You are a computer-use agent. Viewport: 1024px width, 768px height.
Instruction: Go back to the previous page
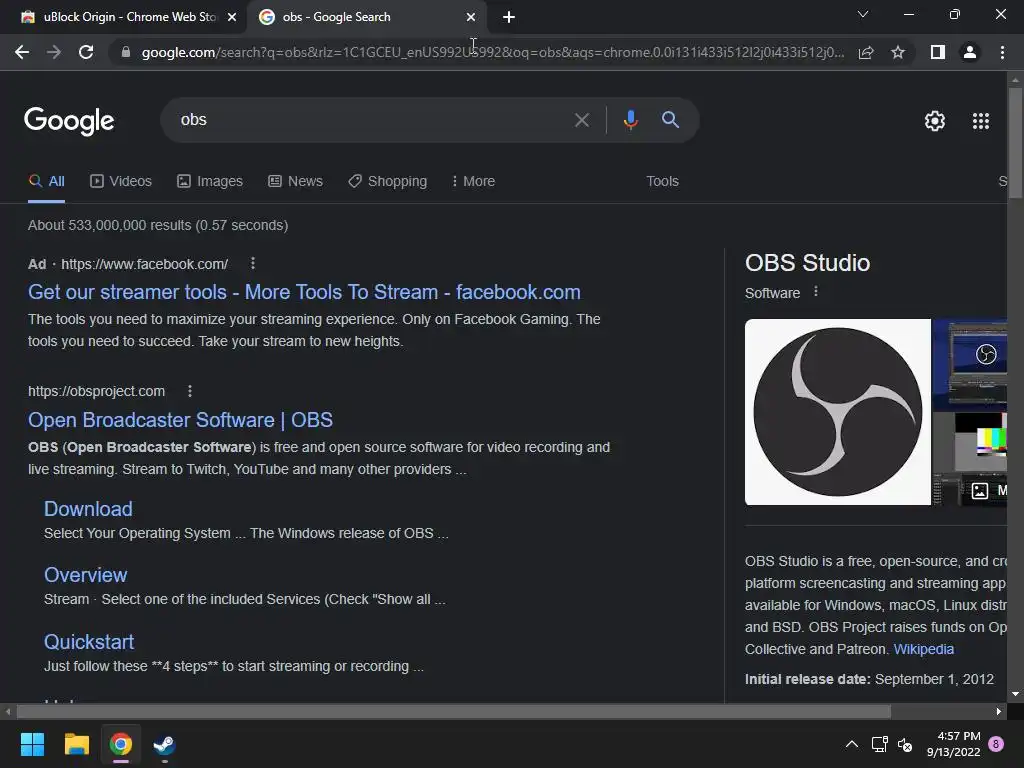click(x=22, y=52)
